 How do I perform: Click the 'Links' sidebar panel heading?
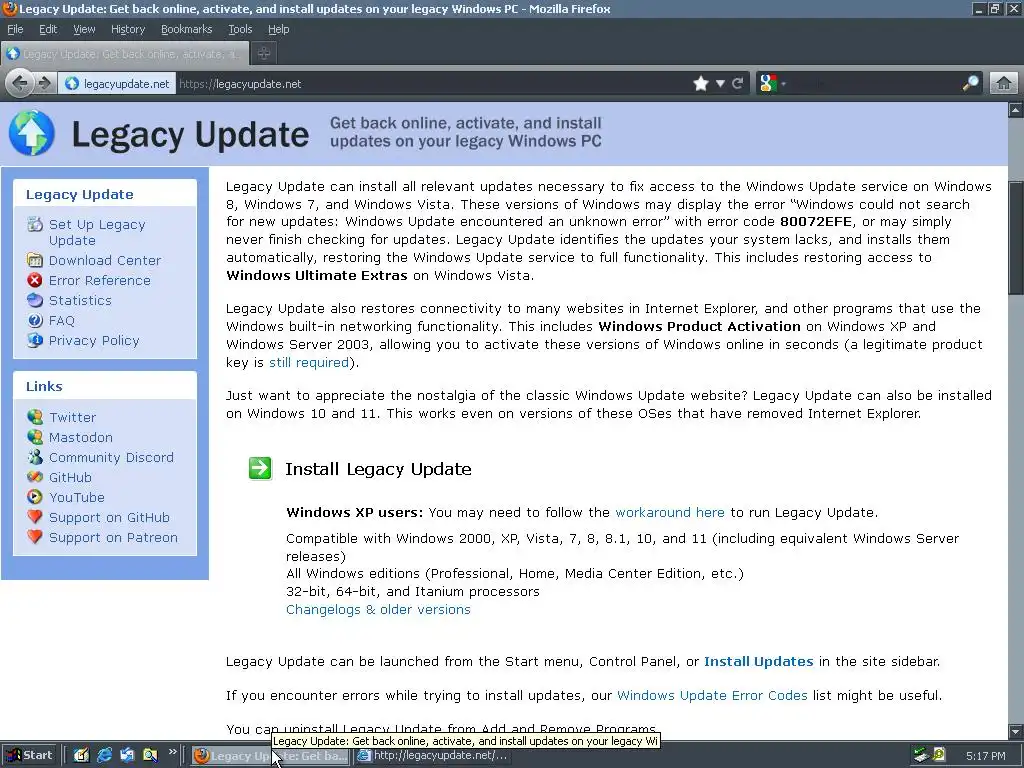tap(44, 387)
